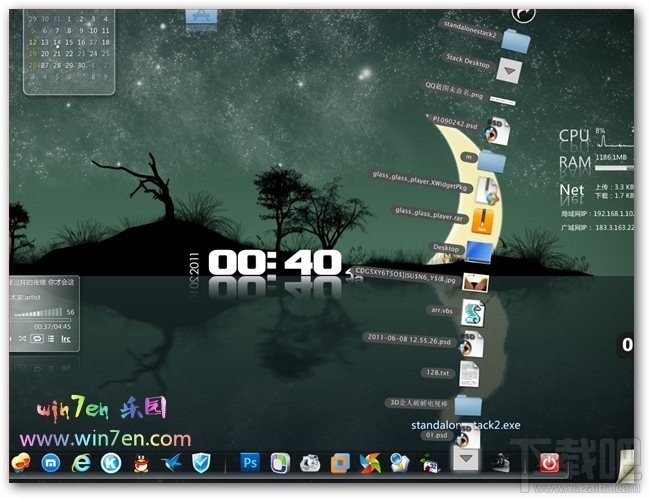
Task: Click the 00:40 desktop clock widget
Action: 275,262
